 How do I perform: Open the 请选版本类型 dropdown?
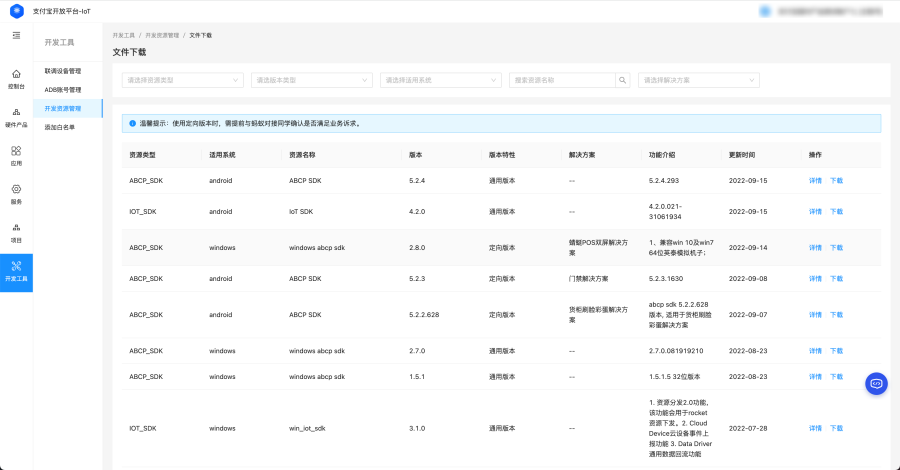tap(312, 80)
